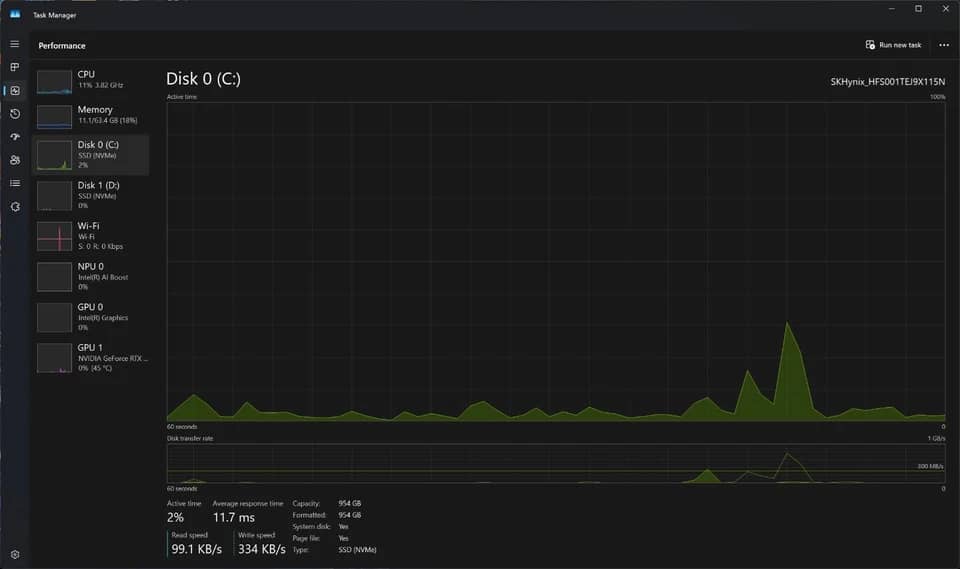
Task: Click the Disk 0 (C:) heading
Action: click(203, 79)
